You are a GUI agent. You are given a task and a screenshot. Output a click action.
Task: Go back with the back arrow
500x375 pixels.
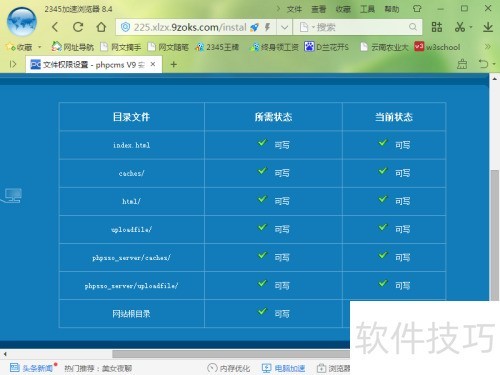(x=56, y=27)
